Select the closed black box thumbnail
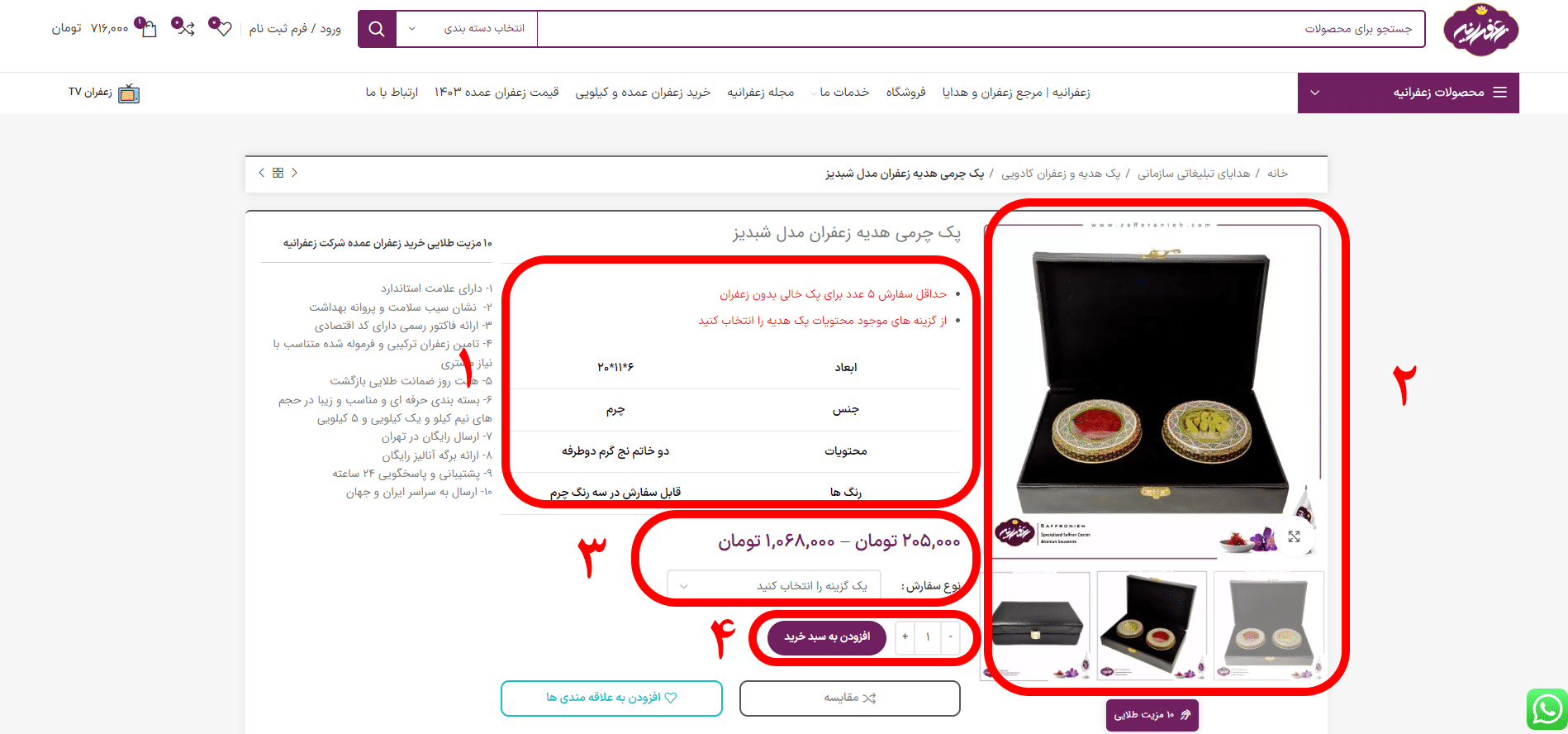 point(1035,626)
